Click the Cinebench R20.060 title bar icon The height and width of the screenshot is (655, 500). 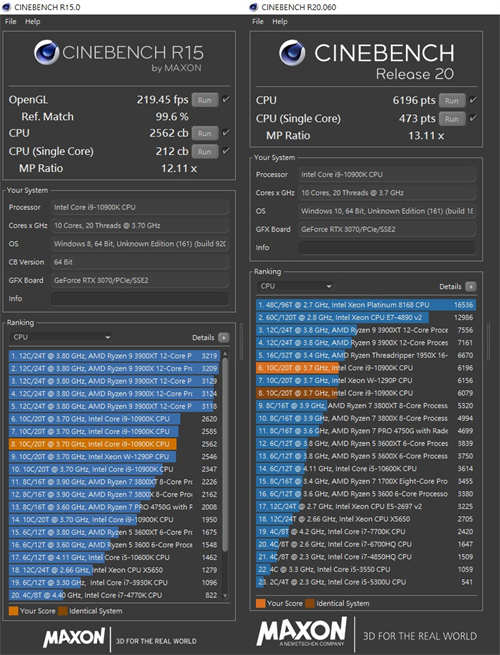pos(253,7)
